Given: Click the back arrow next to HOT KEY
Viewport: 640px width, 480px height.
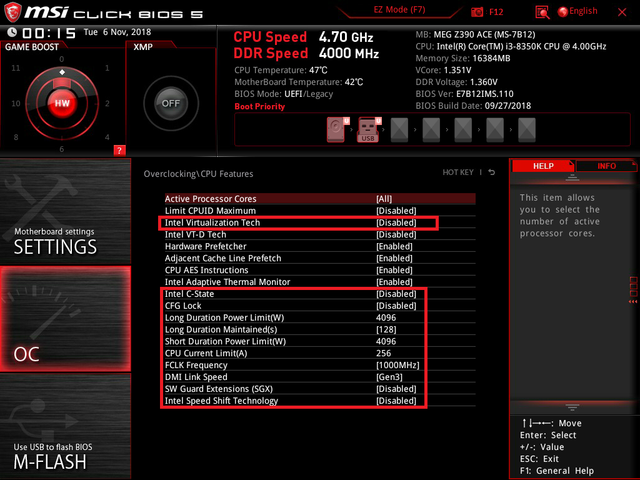Looking at the screenshot, I should tap(492, 172).
